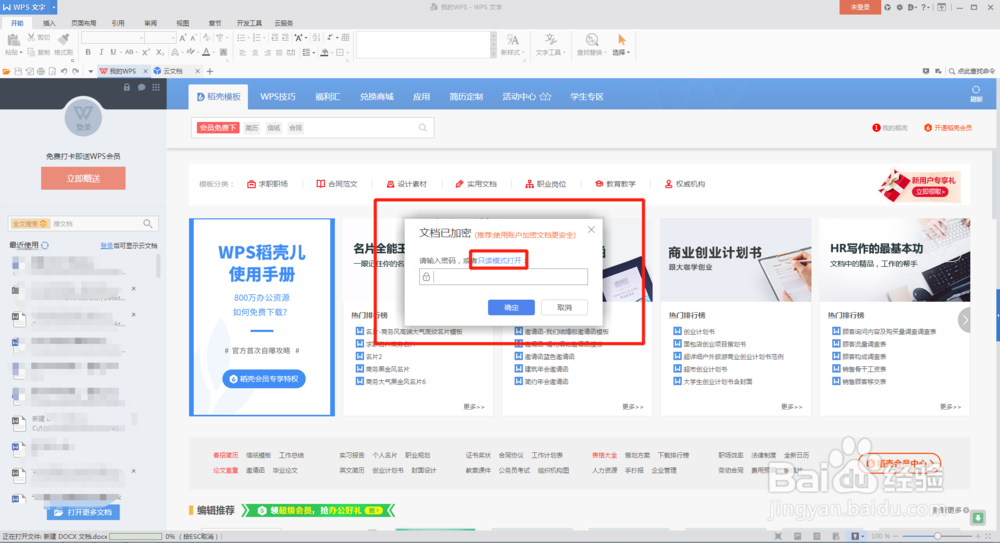Image resolution: width=1000 pixels, height=543 pixels.
Task: Open the quick access toolbar dropdown arrow
Action: point(91,71)
